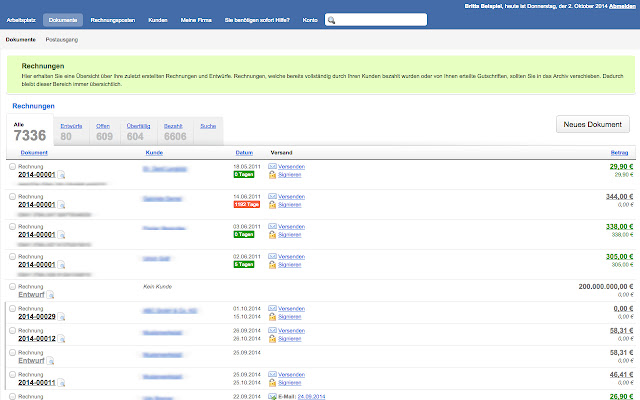Open preview icon next to 2014-00029

(x=61, y=317)
